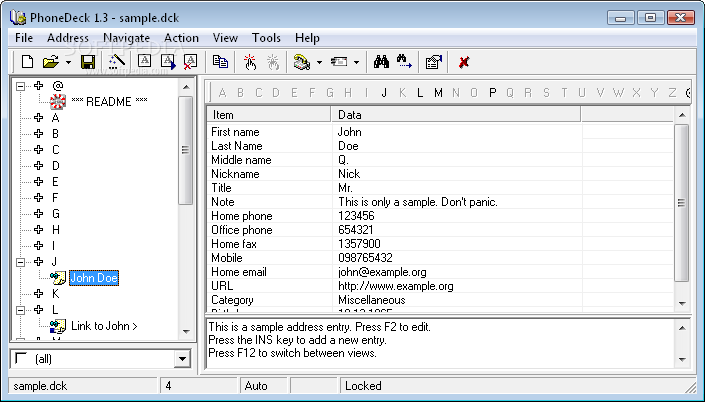Collapse the J node in the tree
This screenshot has width=705, height=402.
click(x=20, y=262)
